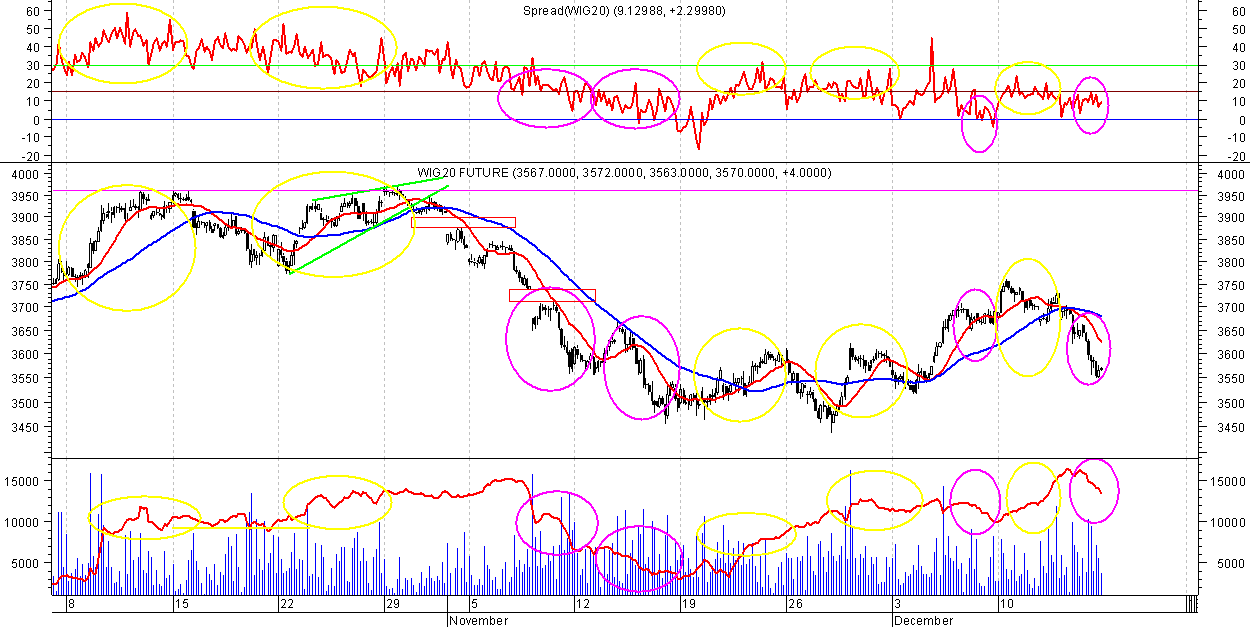Click the striped block at the date axis end
Screen dimensions: 1250x627
[1190, 604]
